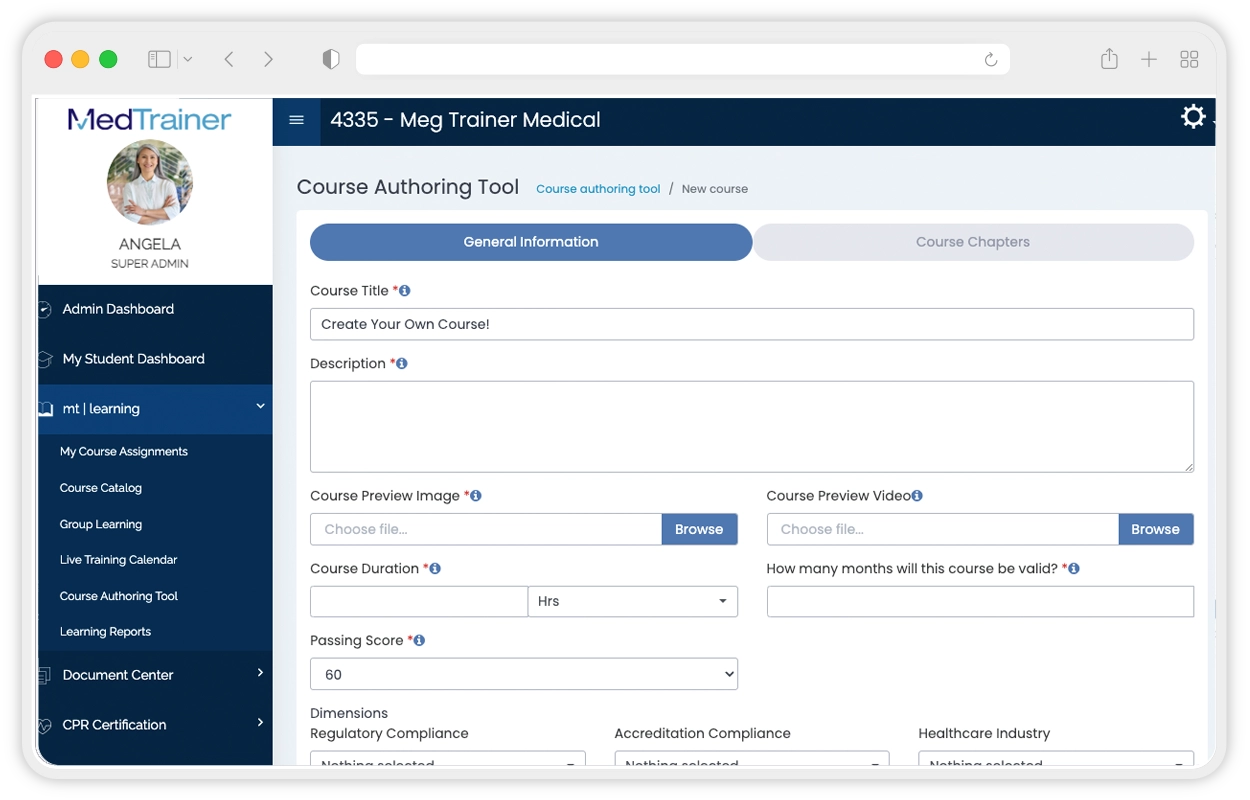Open Course Catalog in the sidebar
The image size is (1250, 800).
point(101,488)
